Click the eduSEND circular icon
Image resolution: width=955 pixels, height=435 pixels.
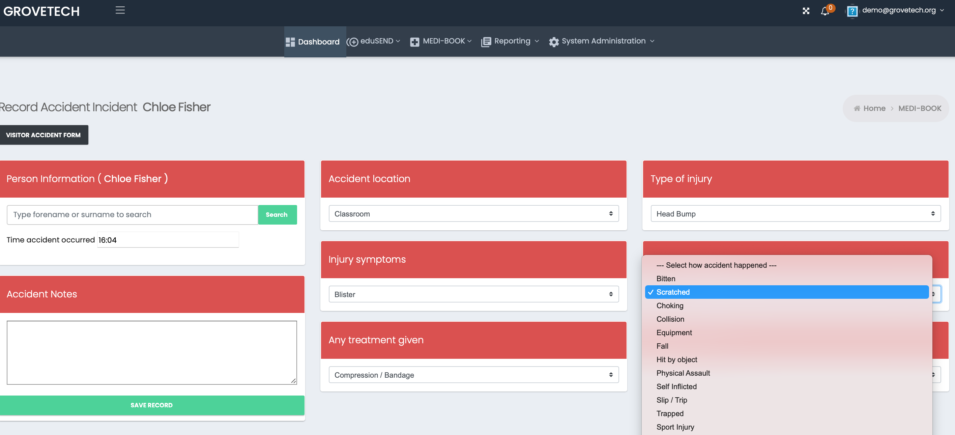[353, 42]
